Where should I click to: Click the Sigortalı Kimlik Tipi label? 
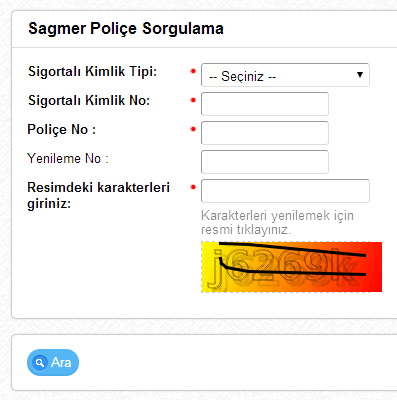93,71
